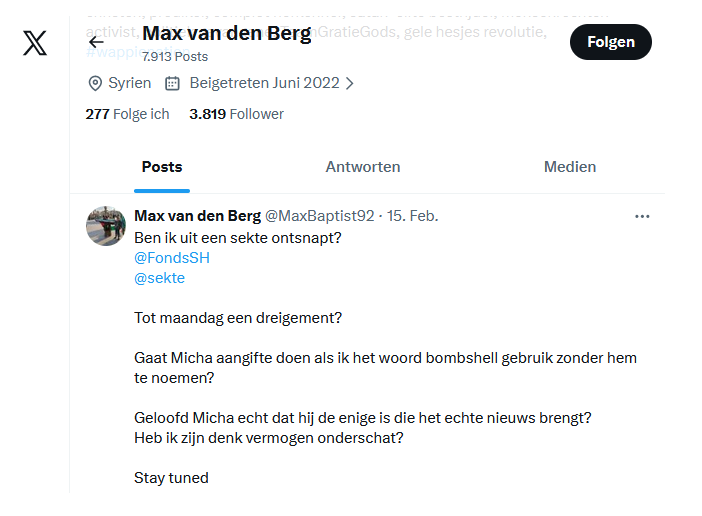Switch to the Medien tab
702x516 pixels.
[x=570, y=167]
